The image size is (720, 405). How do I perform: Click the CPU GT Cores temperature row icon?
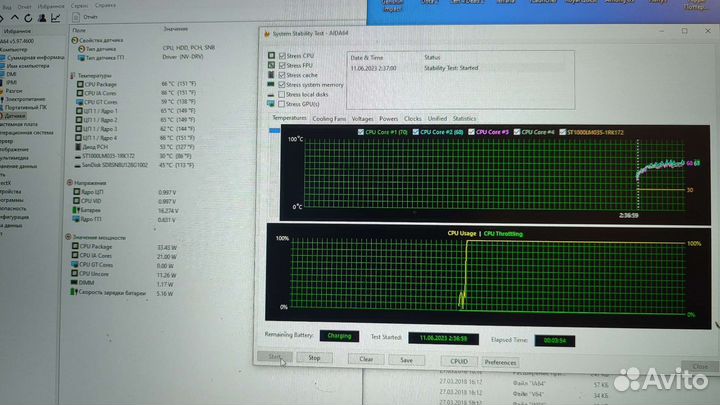coord(79,102)
